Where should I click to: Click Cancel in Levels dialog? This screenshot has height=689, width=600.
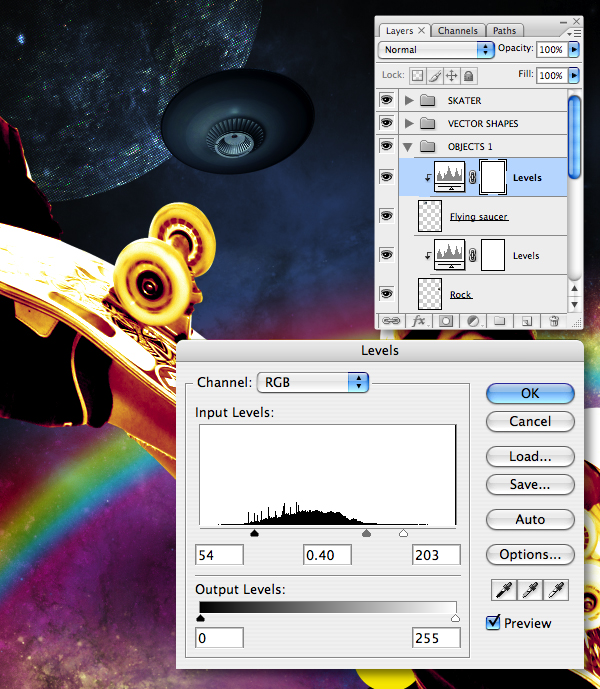(530, 421)
